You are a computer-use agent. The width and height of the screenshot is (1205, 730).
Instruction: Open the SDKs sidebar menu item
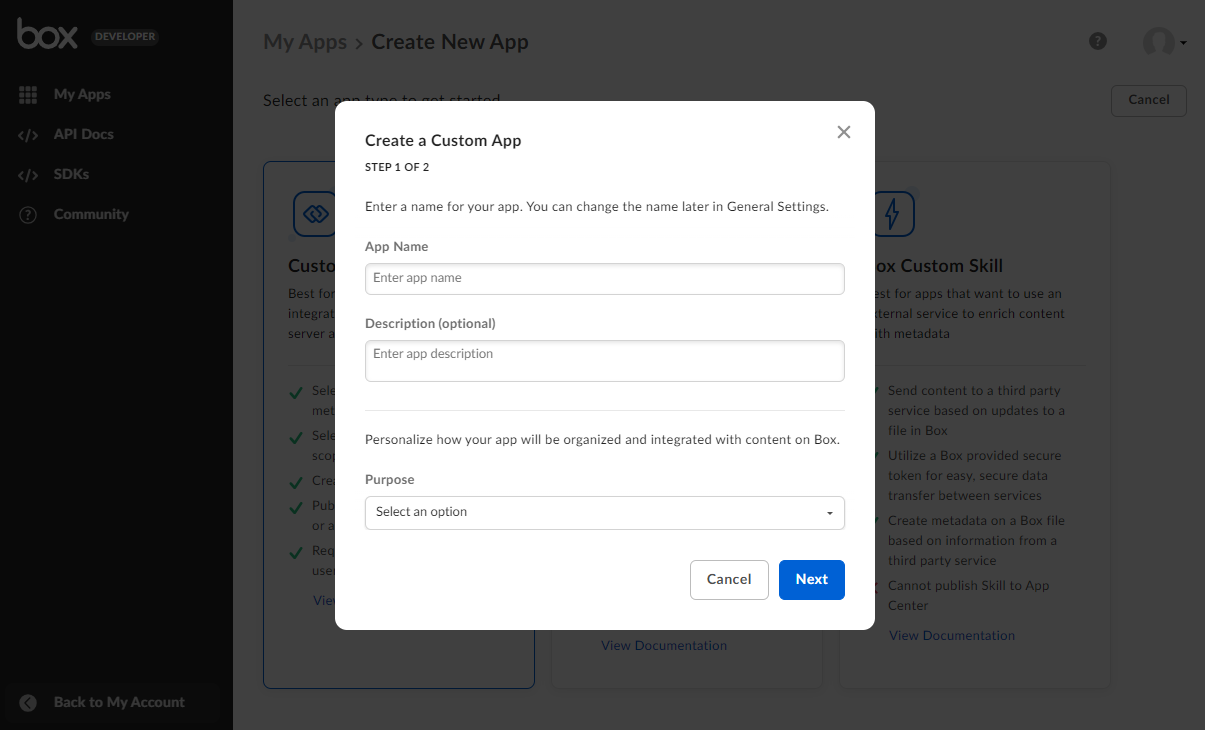71,174
